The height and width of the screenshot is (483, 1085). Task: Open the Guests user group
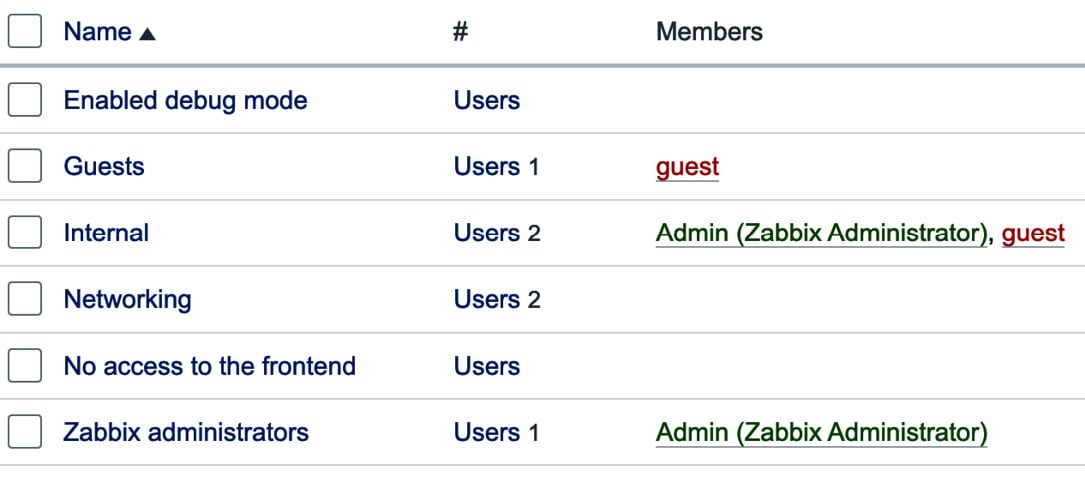point(104,166)
